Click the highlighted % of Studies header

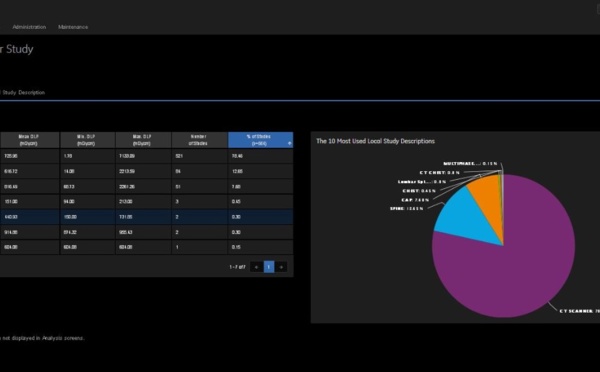(x=261, y=140)
